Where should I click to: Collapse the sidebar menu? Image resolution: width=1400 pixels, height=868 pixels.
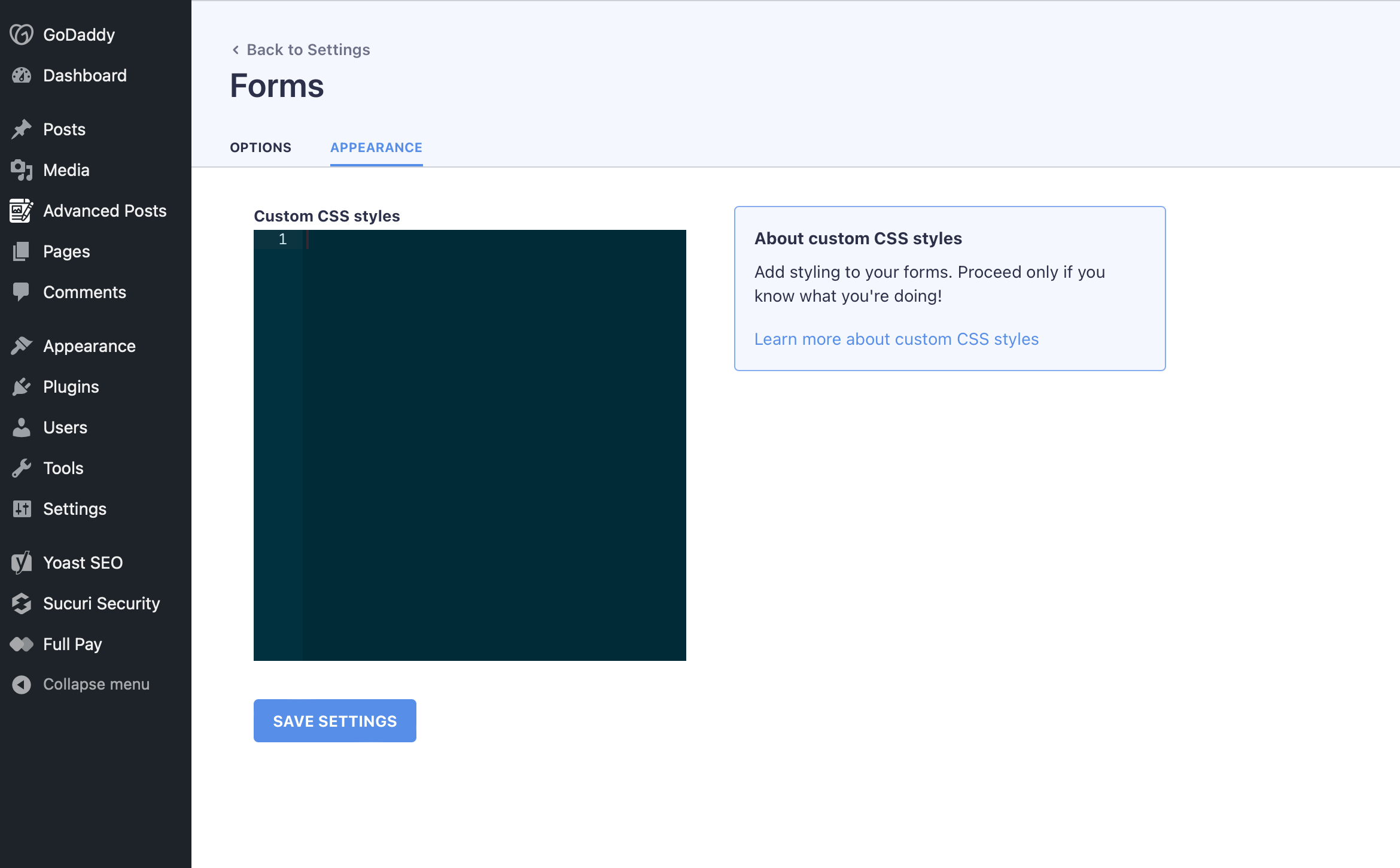pyautogui.click(x=96, y=684)
